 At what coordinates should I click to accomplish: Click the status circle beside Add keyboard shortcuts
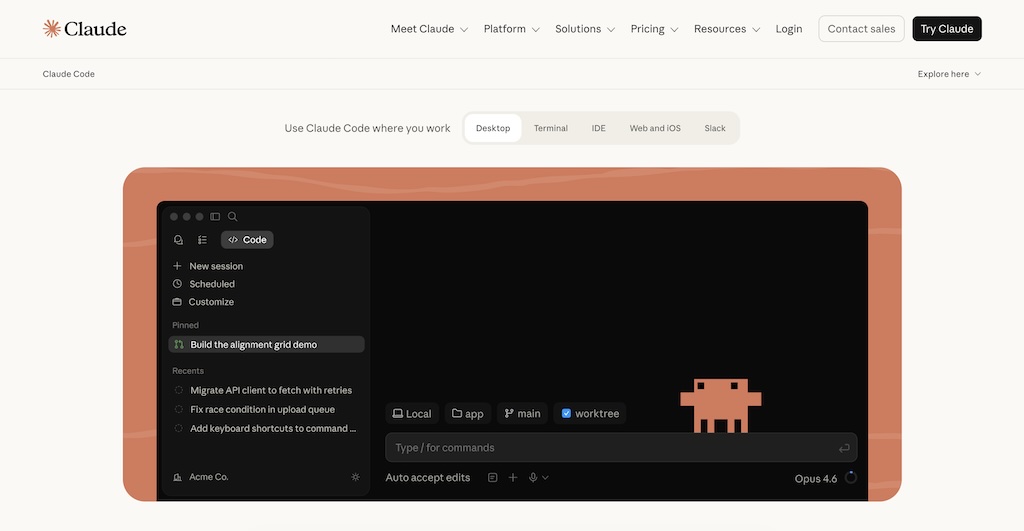coord(178,428)
